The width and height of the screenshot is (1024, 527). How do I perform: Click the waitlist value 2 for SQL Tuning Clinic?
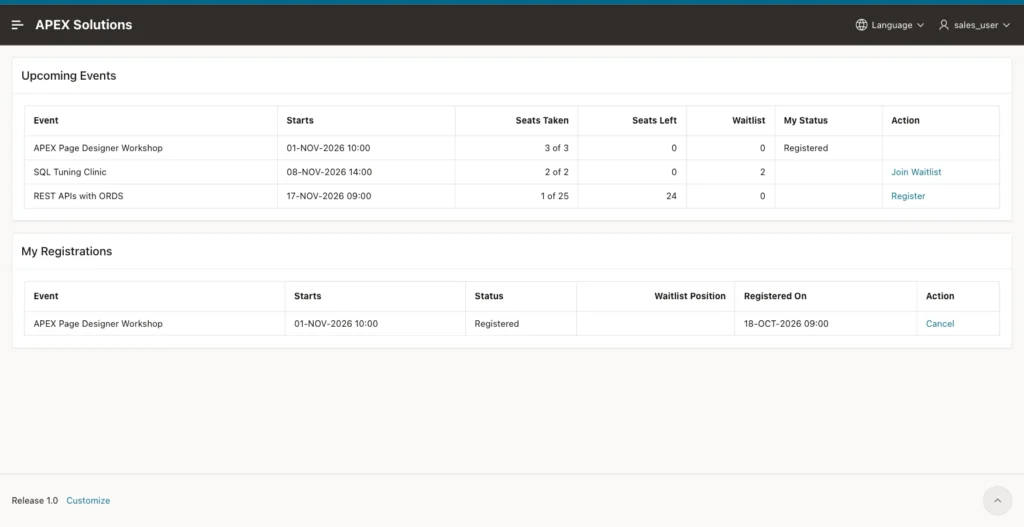click(x=762, y=172)
